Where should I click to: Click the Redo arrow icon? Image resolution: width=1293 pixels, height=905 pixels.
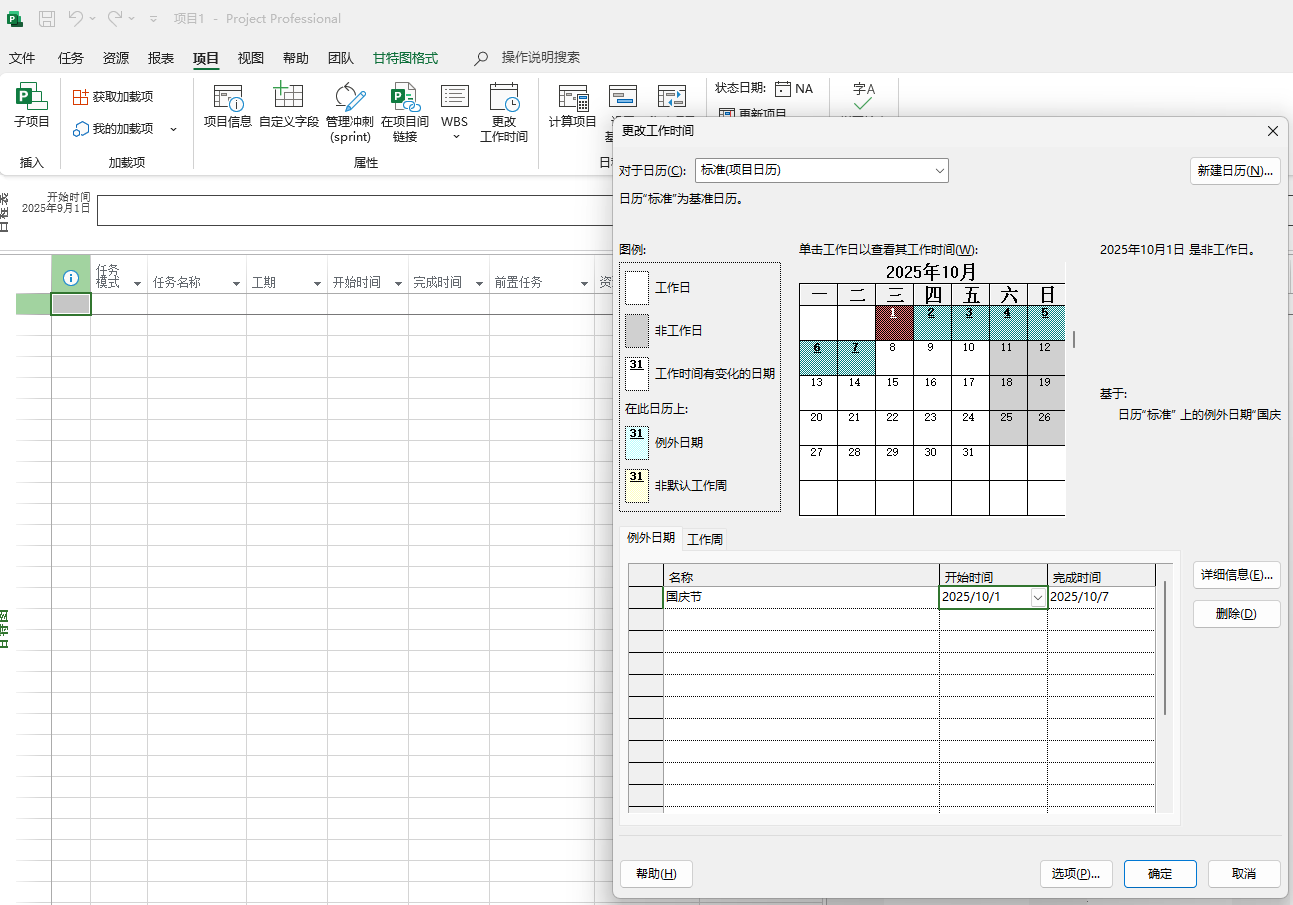pos(115,18)
